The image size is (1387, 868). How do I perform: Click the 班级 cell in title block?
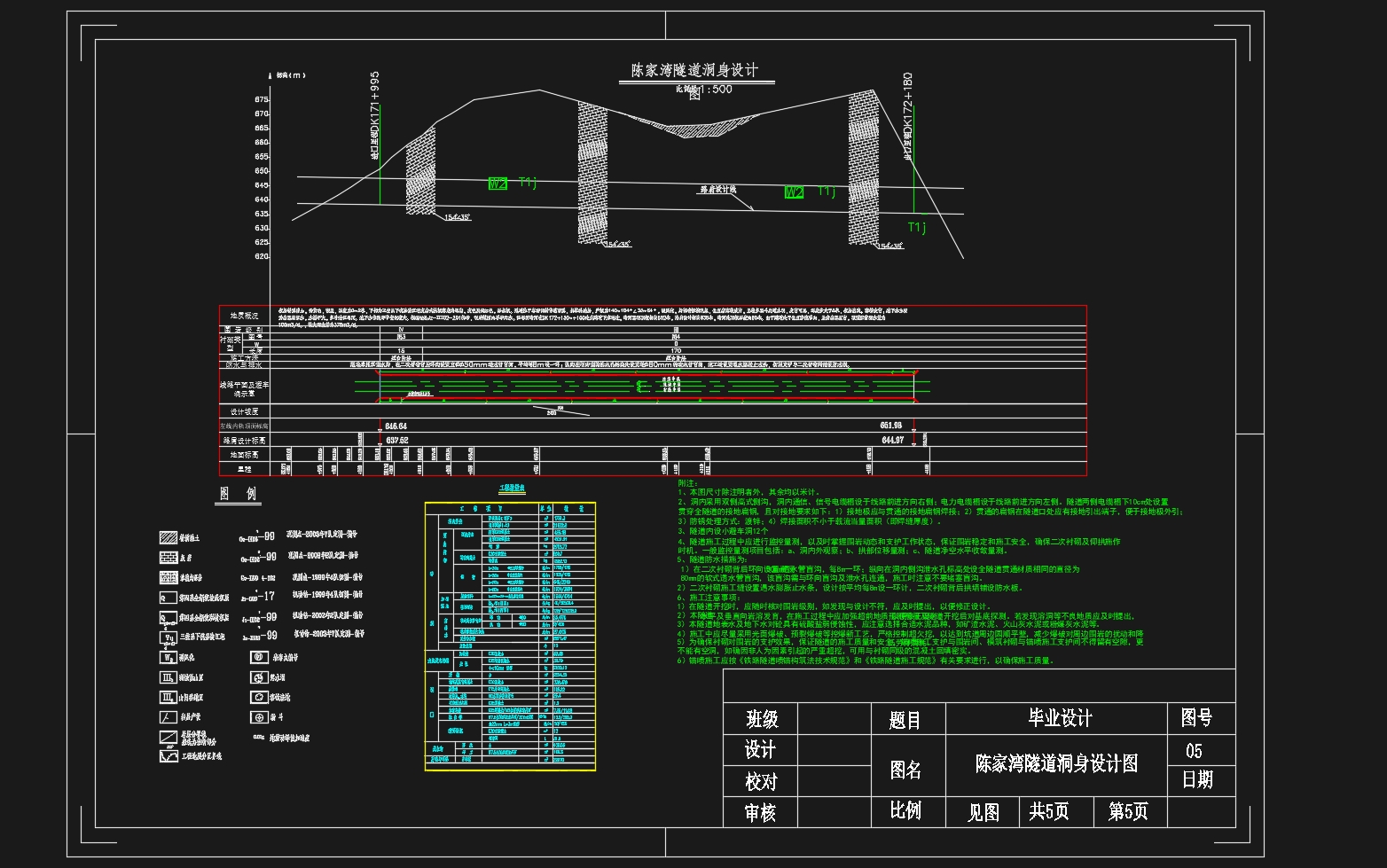click(762, 719)
